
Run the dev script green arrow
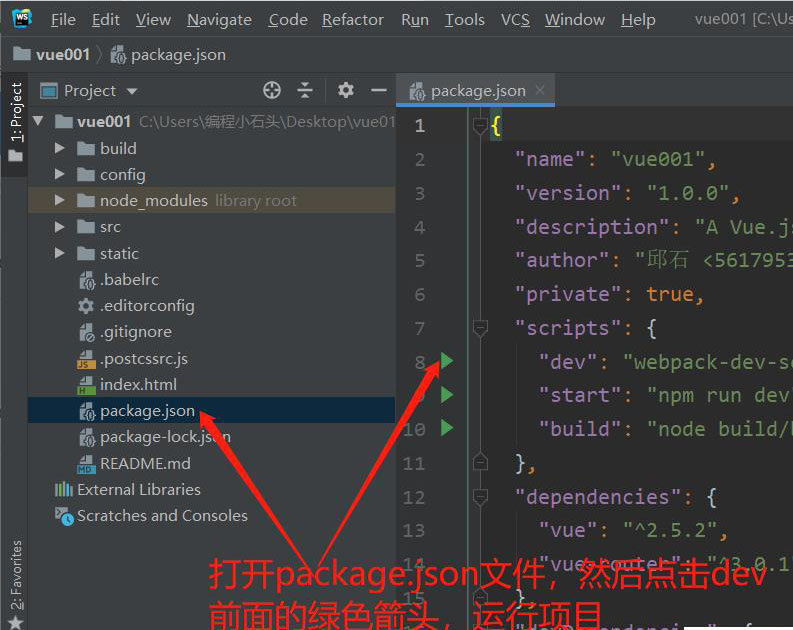[x=447, y=361]
